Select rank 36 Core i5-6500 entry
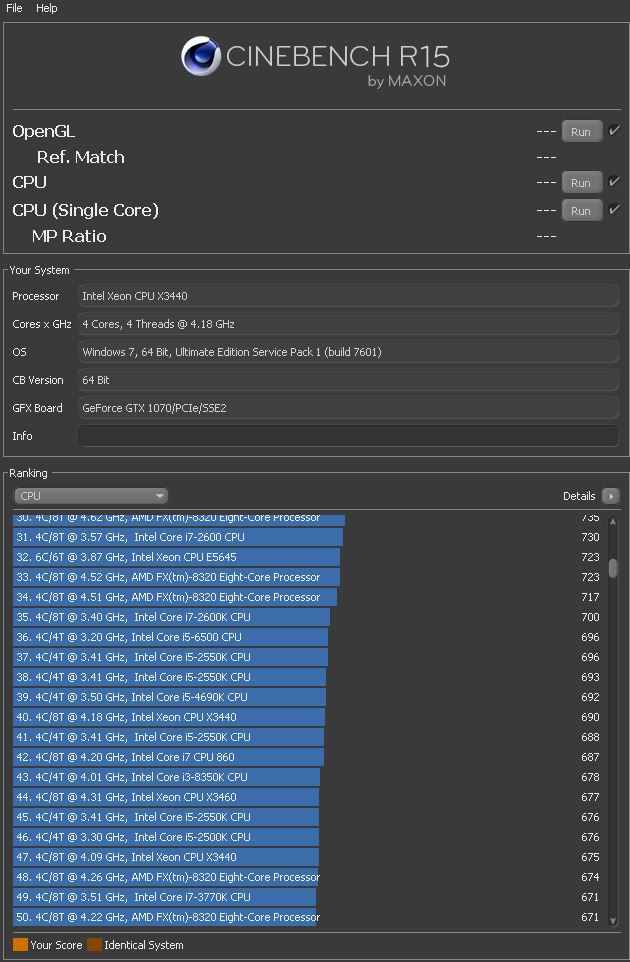 point(170,637)
